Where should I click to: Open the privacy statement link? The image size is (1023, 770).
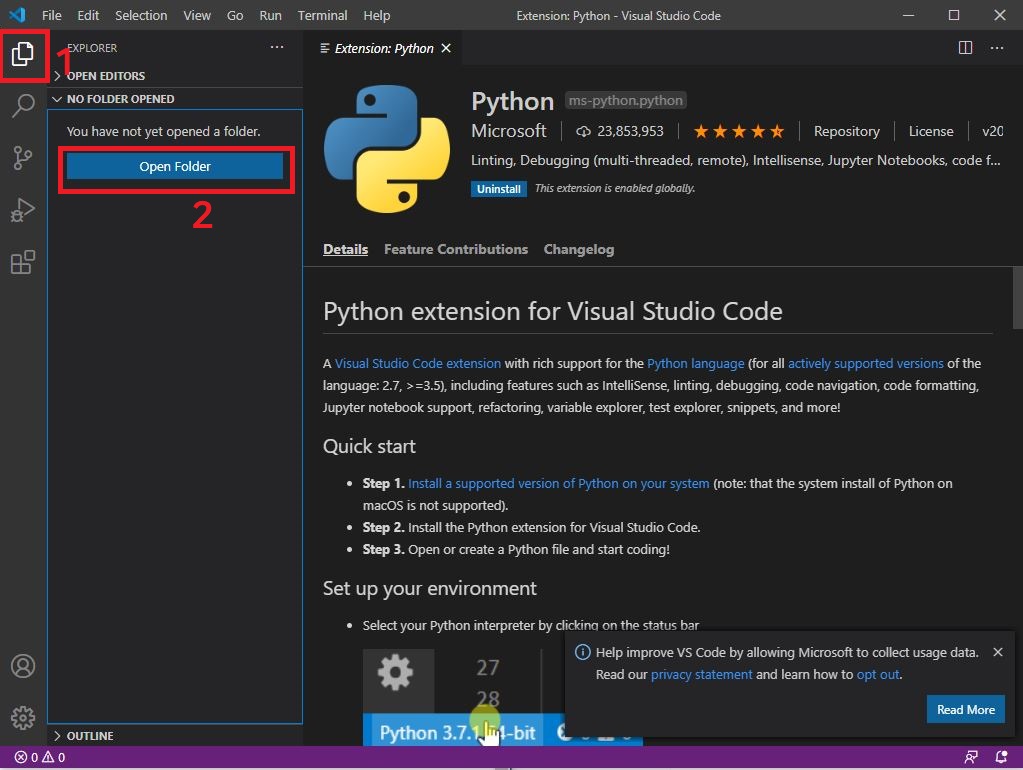(x=701, y=675)
